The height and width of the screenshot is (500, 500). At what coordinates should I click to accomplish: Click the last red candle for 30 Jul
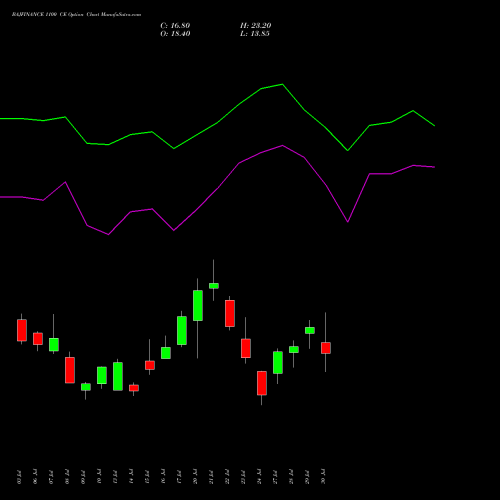coord(326,348)
